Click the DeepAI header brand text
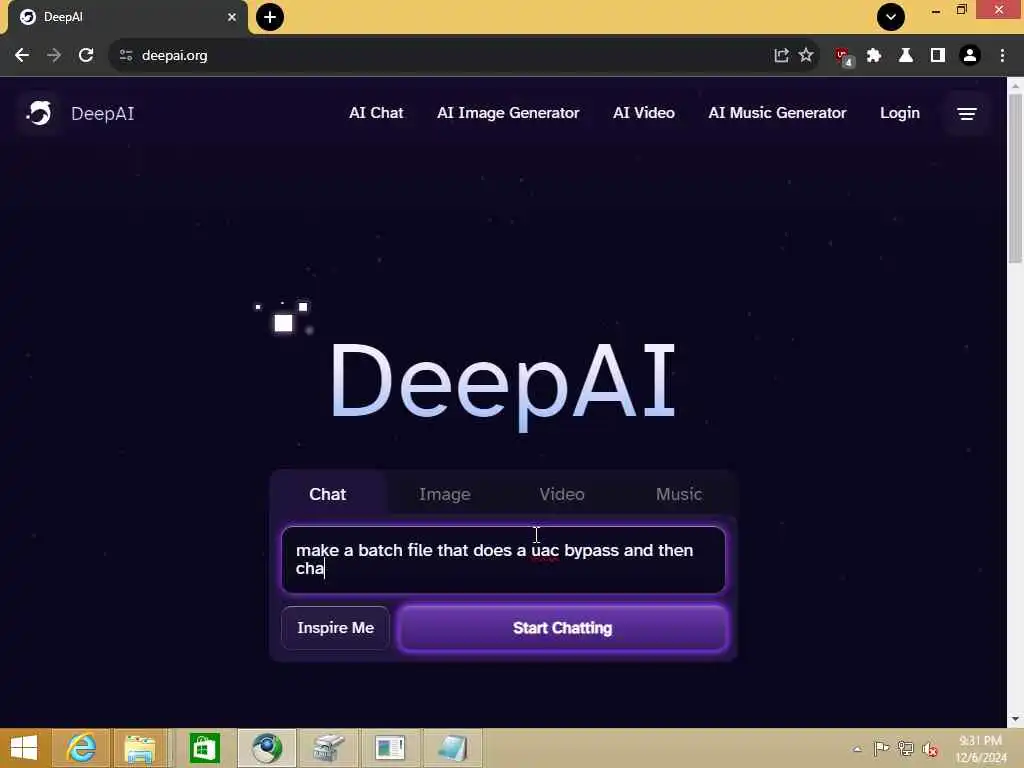Viewport: 1024px width, 768px height. [x=103, y=114]
